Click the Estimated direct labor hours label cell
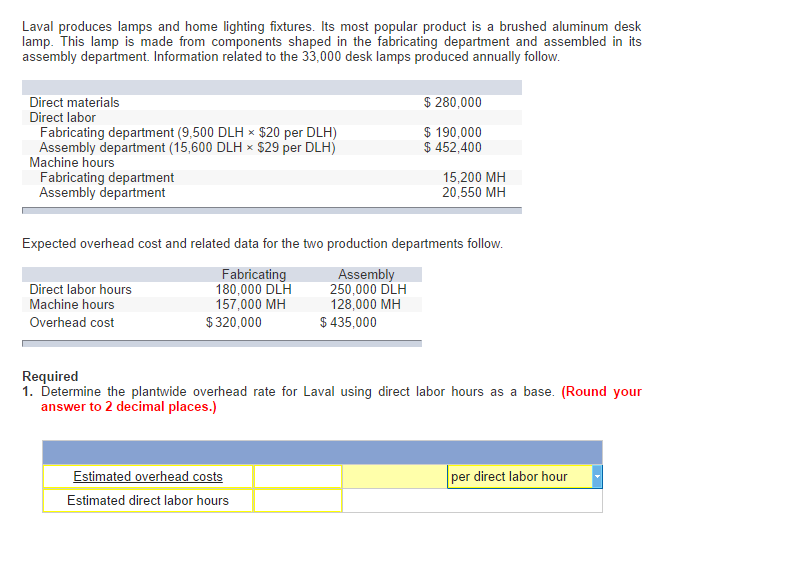Viewport: 811px width, 578px height. point(148,500)
